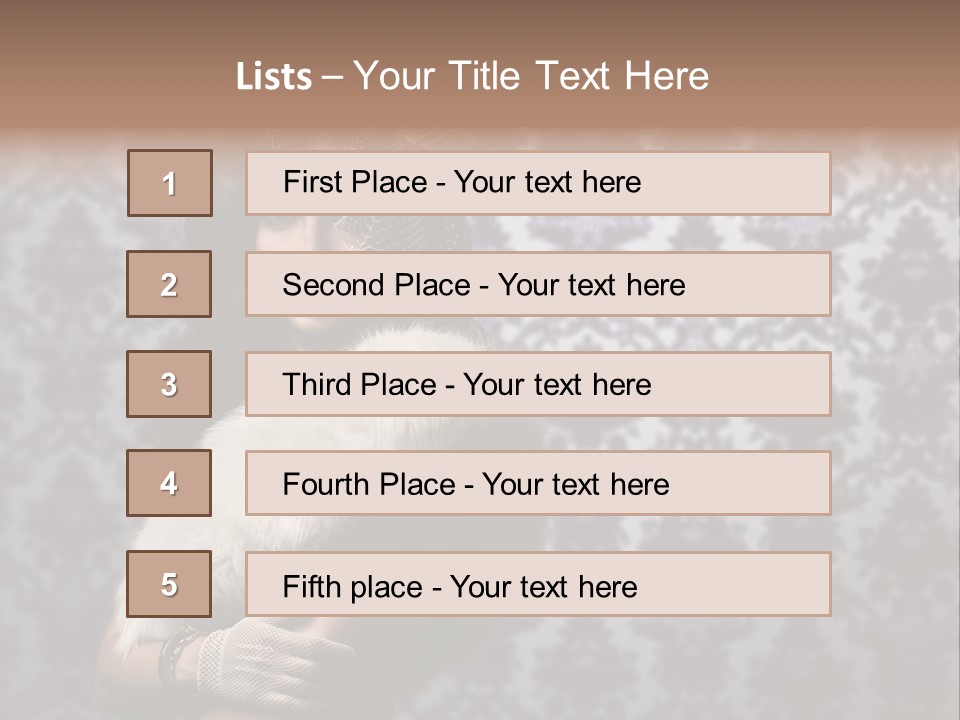Click the First Place text bar
This screenshot has width=960, height=720.
tap(538, 184)
